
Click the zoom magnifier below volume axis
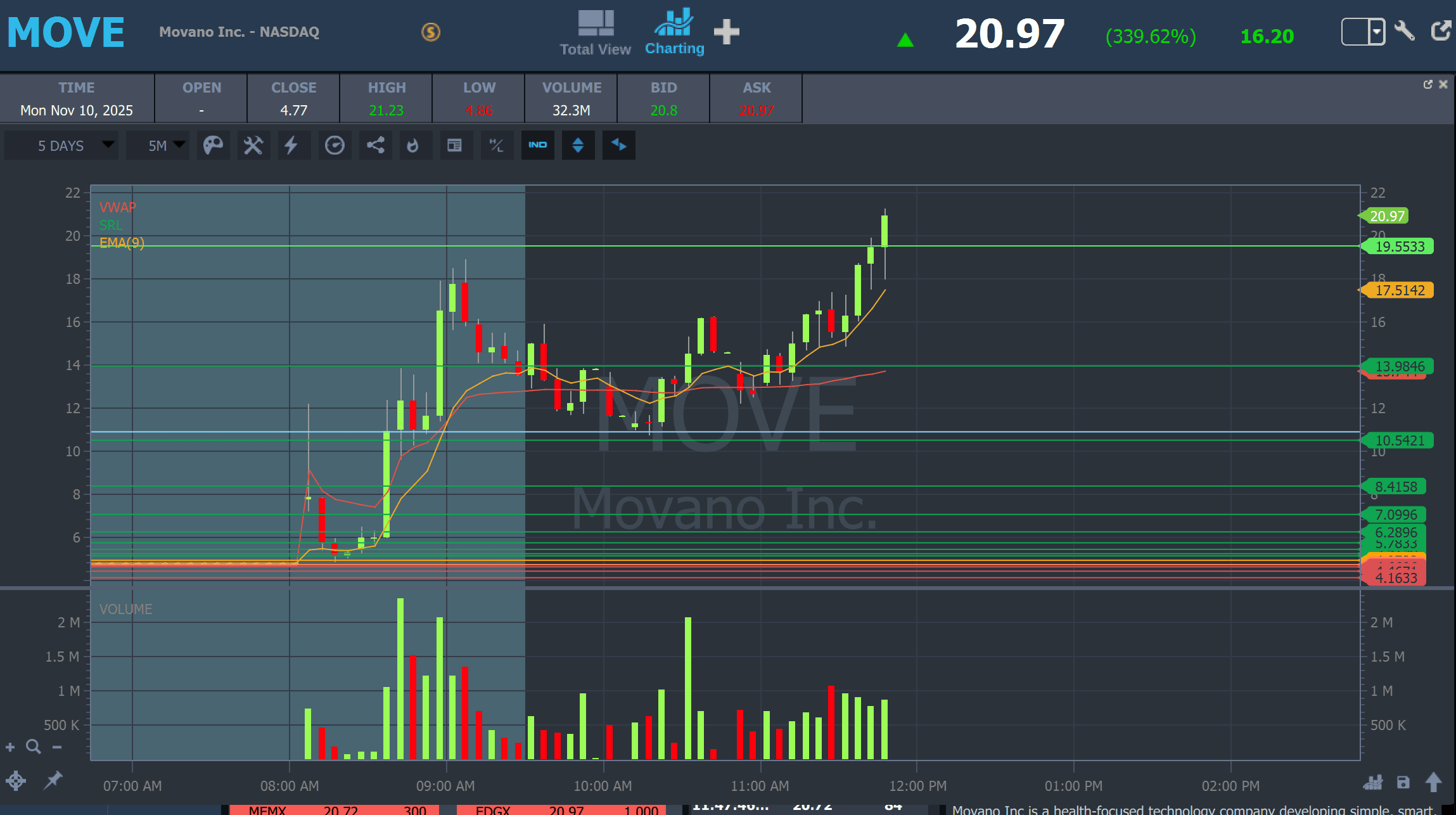click(x=34, y=747)
